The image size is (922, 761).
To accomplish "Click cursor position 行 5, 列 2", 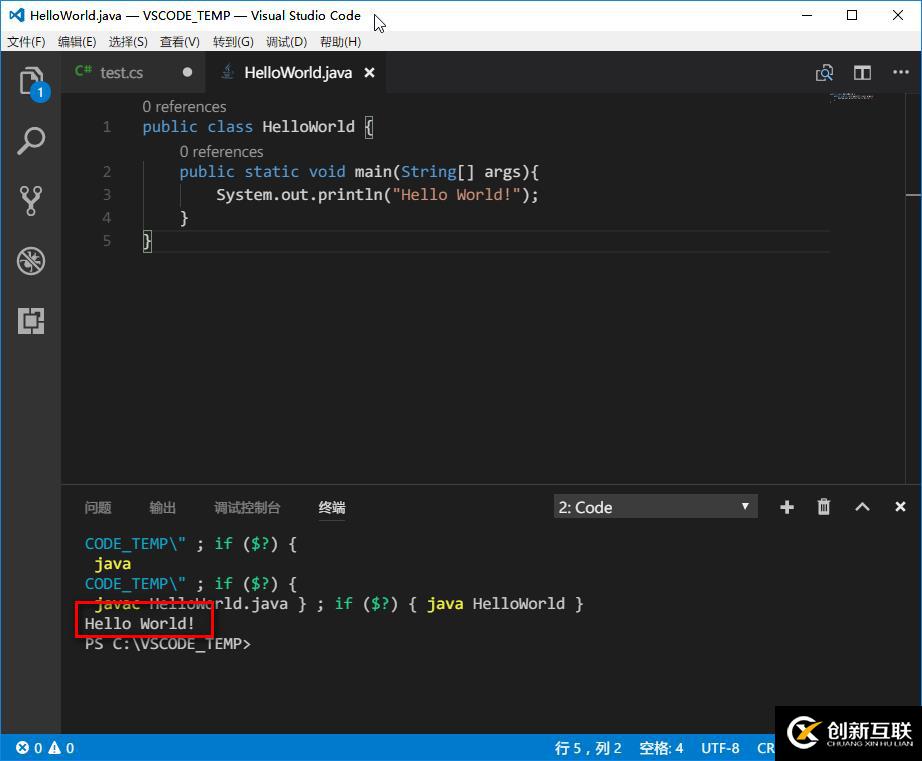I will point(587,748).
